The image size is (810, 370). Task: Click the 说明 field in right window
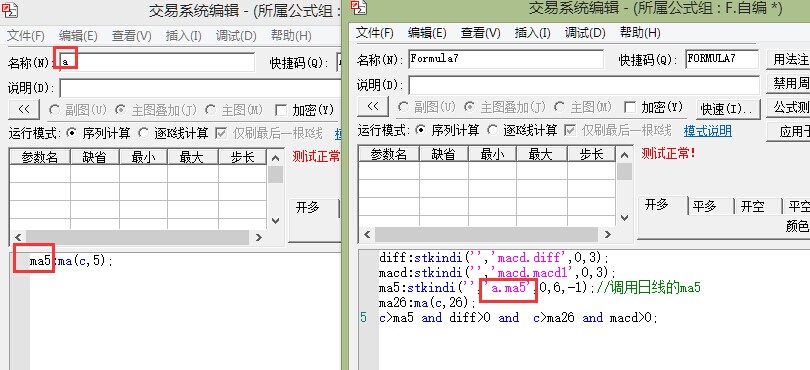(x=584, y=85)
